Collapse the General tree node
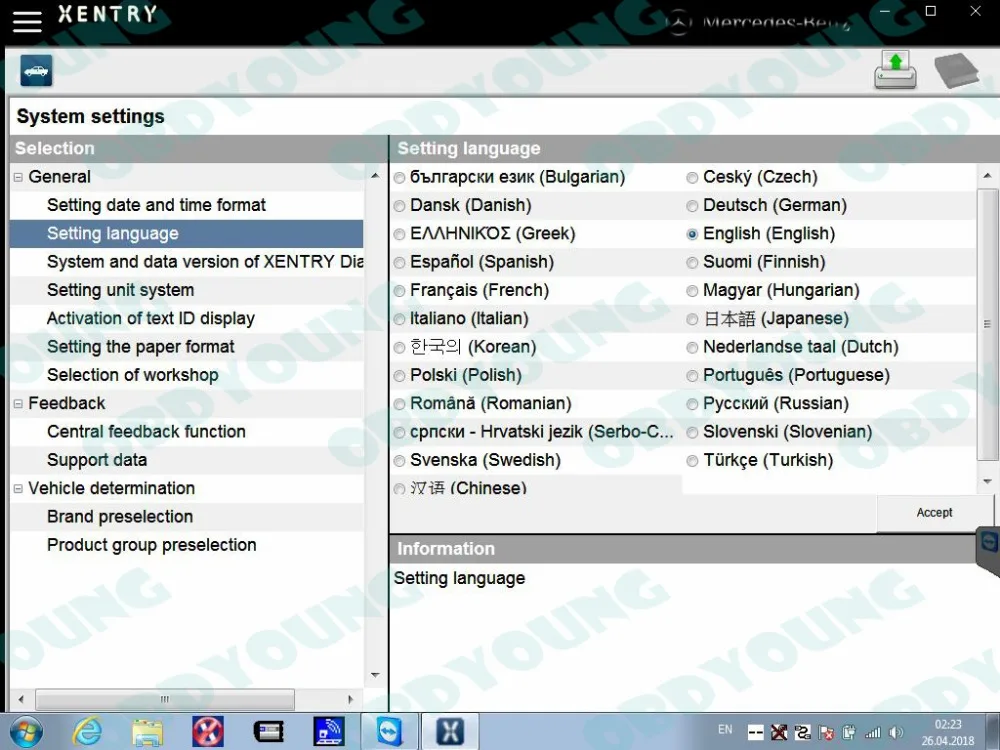Screen dimensions: 1000x750 coord(18,177)
